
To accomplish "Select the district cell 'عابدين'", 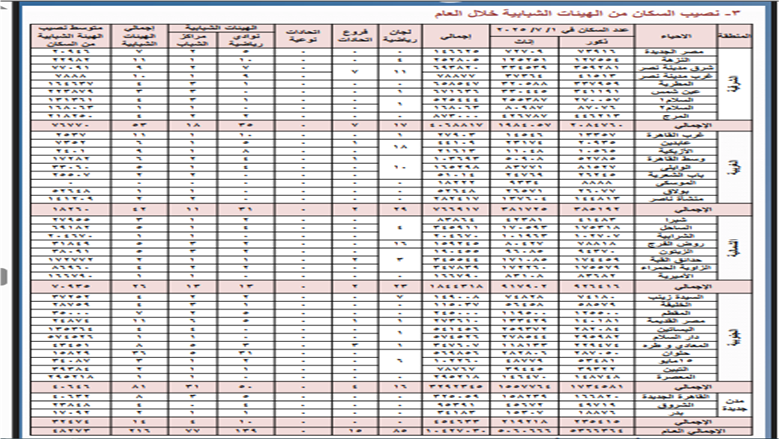I will pos(675,143).
